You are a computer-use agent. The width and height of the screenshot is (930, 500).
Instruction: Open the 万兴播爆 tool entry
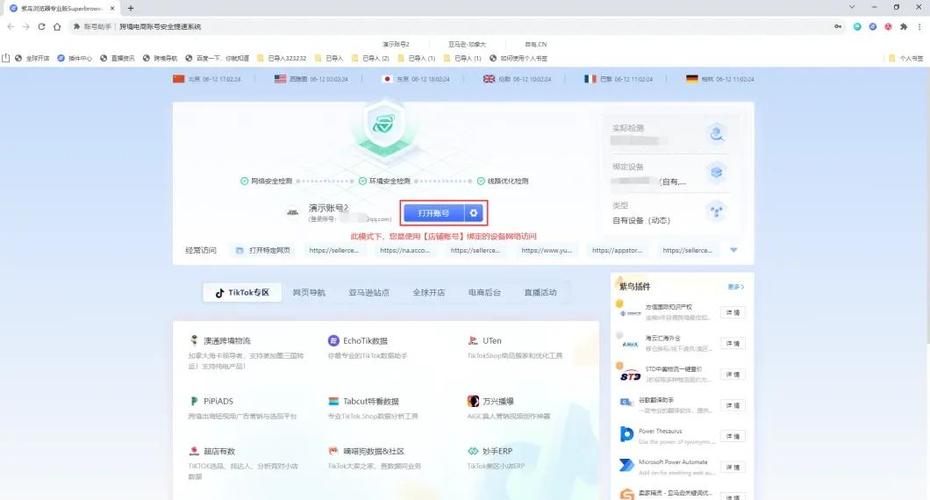coord(491,401)
